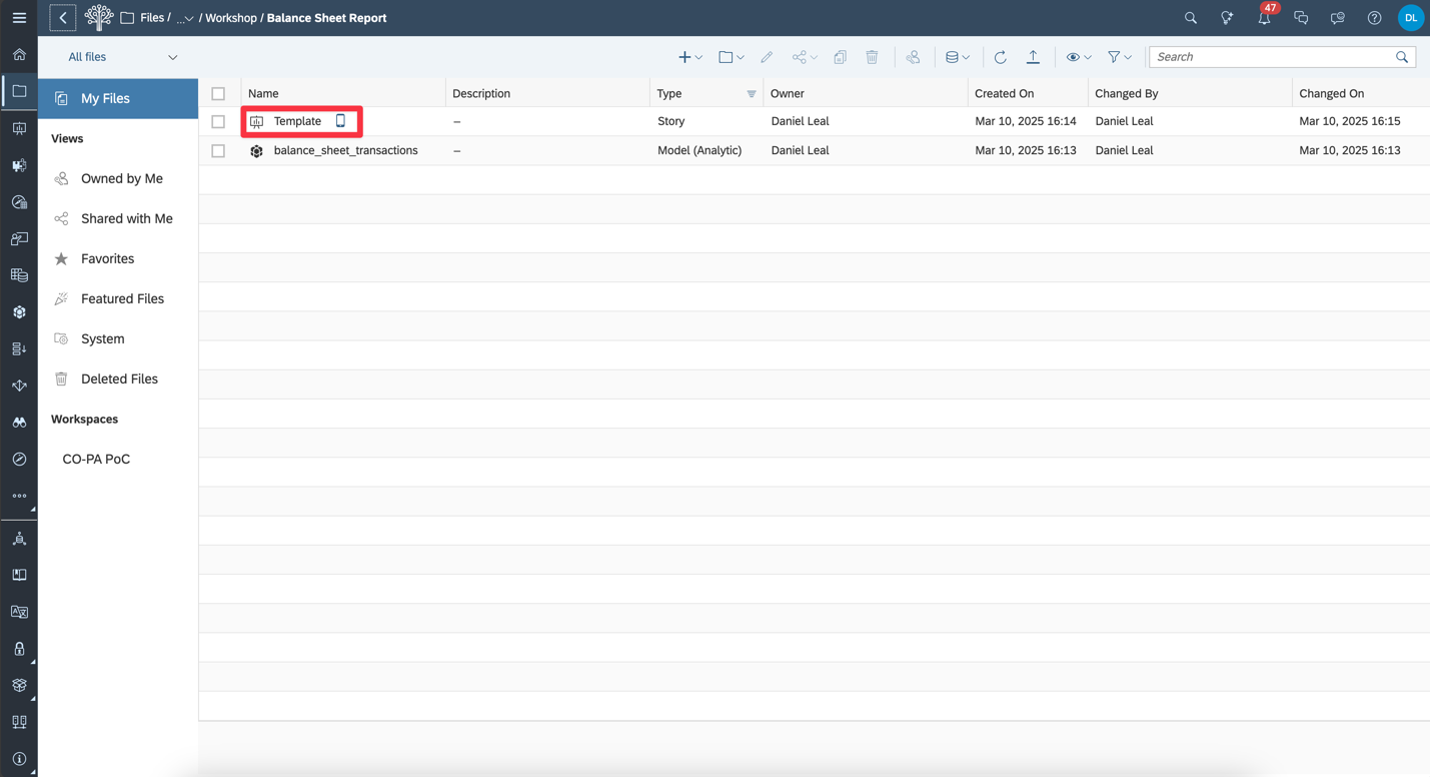Open the main hamburger menu
Image resolution: width=1430 pixels, height=782 pixels.
click(x=19, y=18)
